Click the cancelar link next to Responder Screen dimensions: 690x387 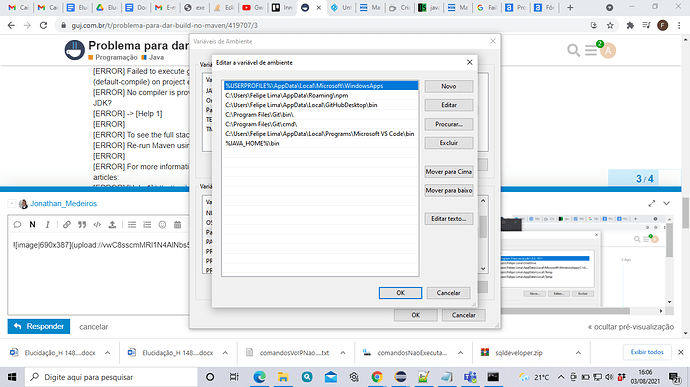93,327
